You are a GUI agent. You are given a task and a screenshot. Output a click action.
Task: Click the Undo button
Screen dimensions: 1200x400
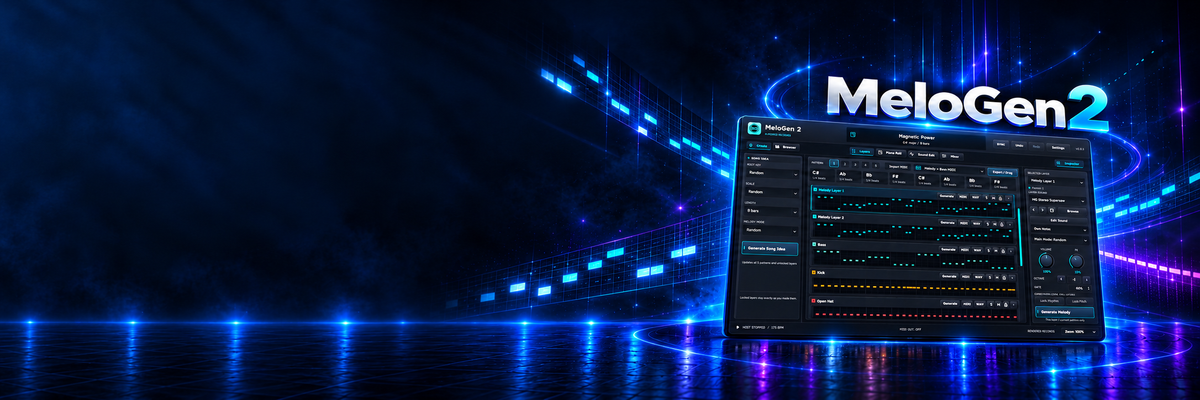1019,145
